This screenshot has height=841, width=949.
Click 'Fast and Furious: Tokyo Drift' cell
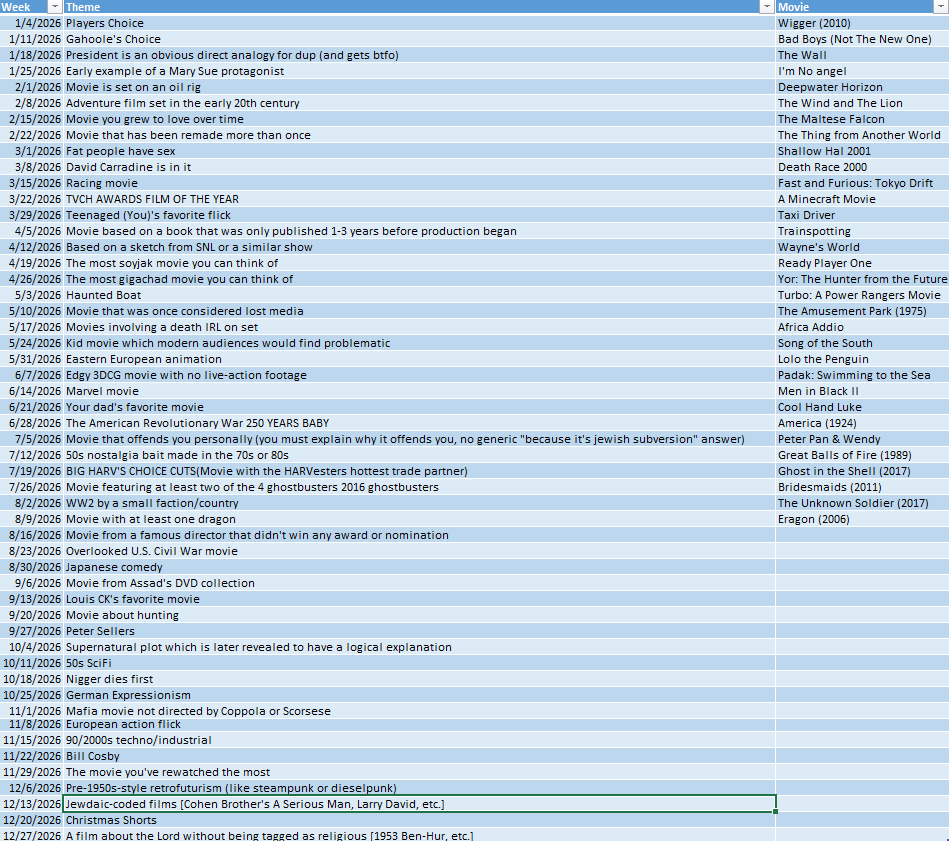coord(862,183)
